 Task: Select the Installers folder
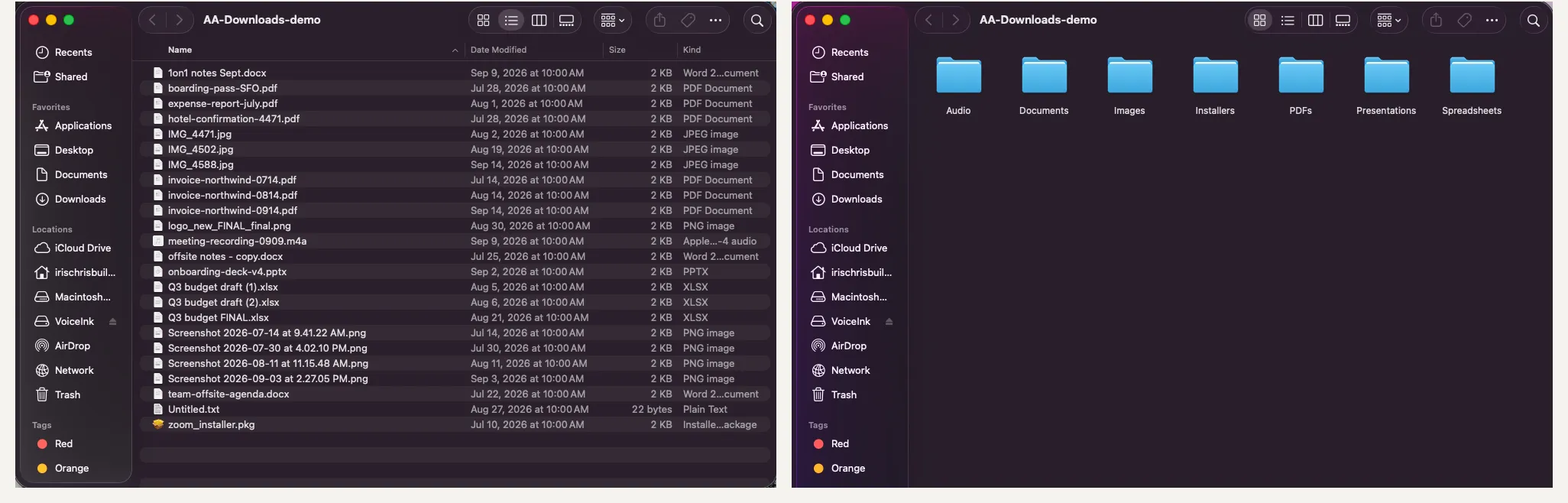1215,76
